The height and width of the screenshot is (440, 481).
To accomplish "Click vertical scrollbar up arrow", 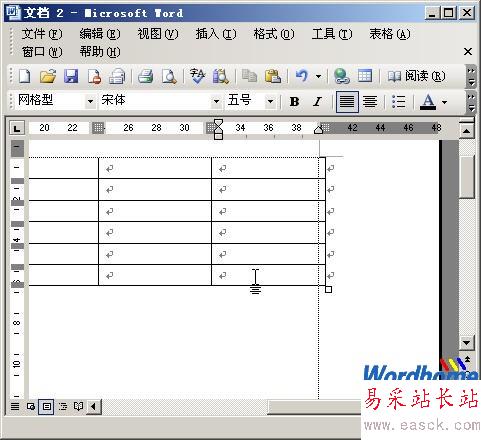I will click(x=466, y=131).
